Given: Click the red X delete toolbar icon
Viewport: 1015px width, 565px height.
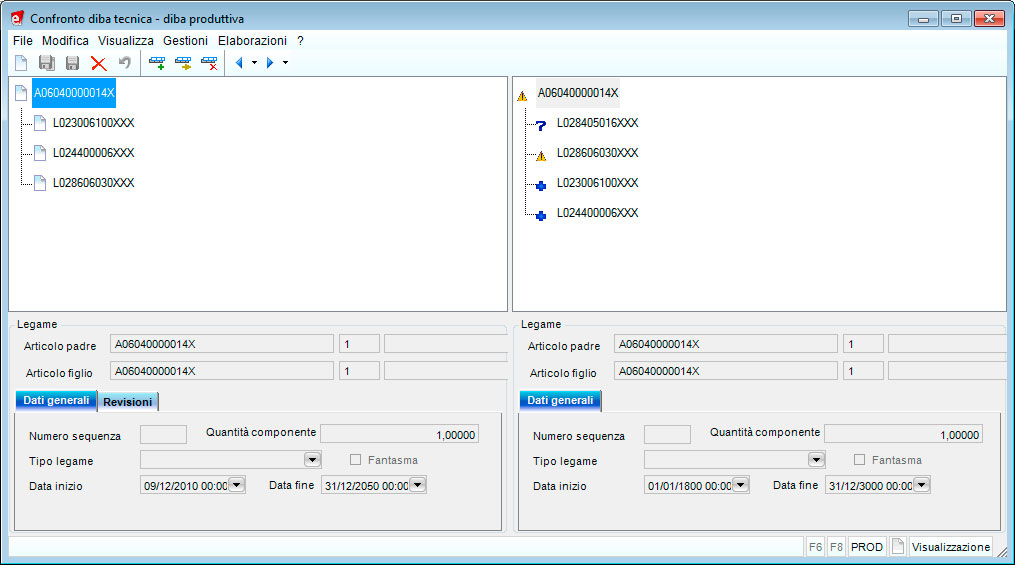Looking at the screenshot, I should pyautogui.click(x=98, y=63).
